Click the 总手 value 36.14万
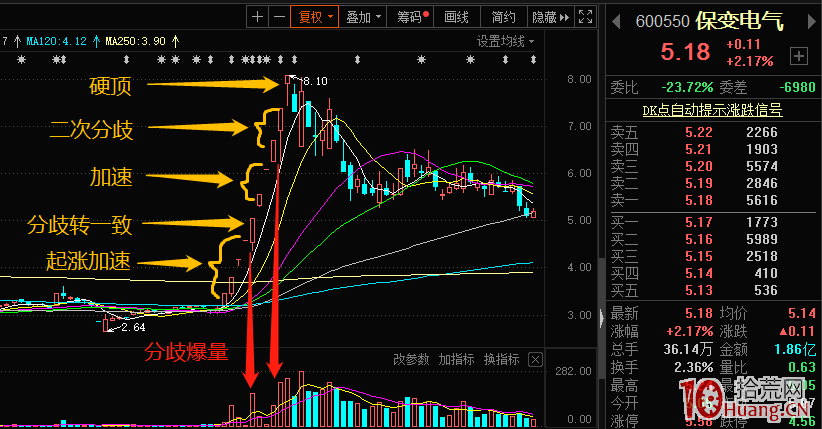 (688, 349)
